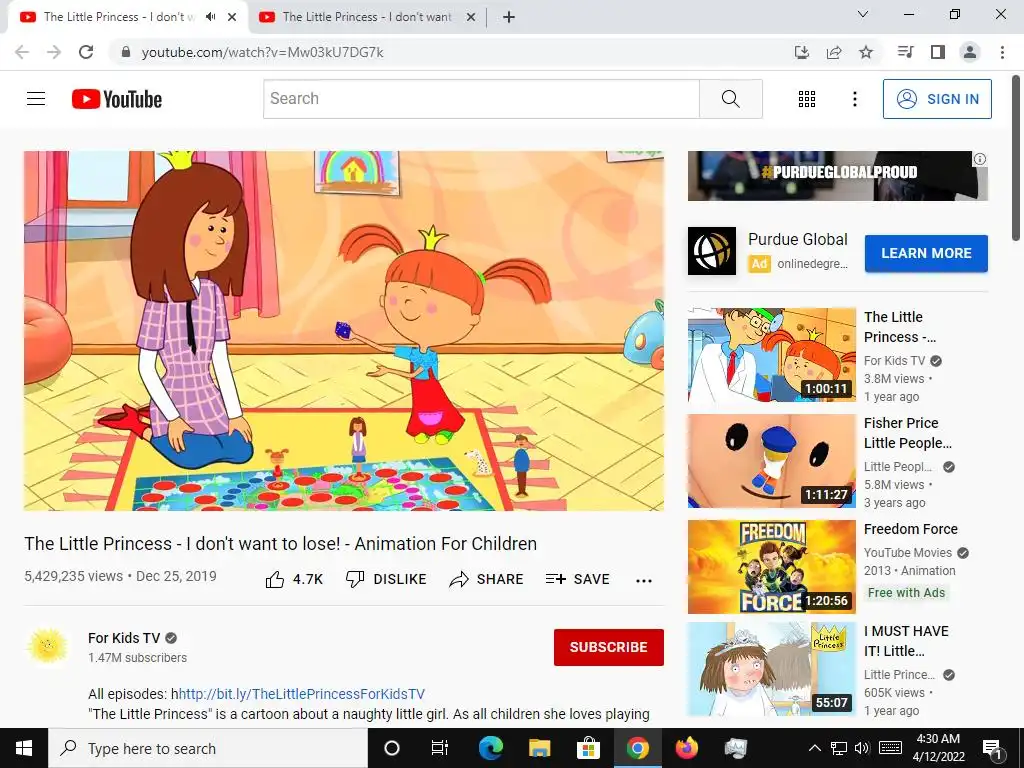Image resolution: width=1024 pixels, height=768 pixels.
Task: Launch Microsoft Edge from the taskbar
Action: click(490, 748)
